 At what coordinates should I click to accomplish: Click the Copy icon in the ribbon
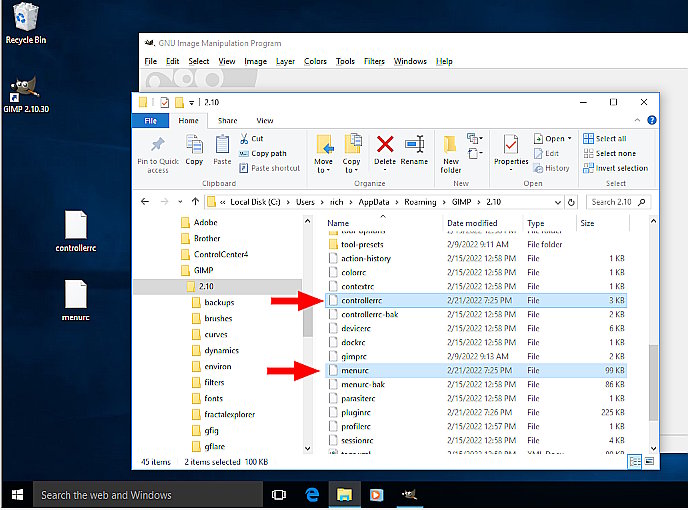194,145
